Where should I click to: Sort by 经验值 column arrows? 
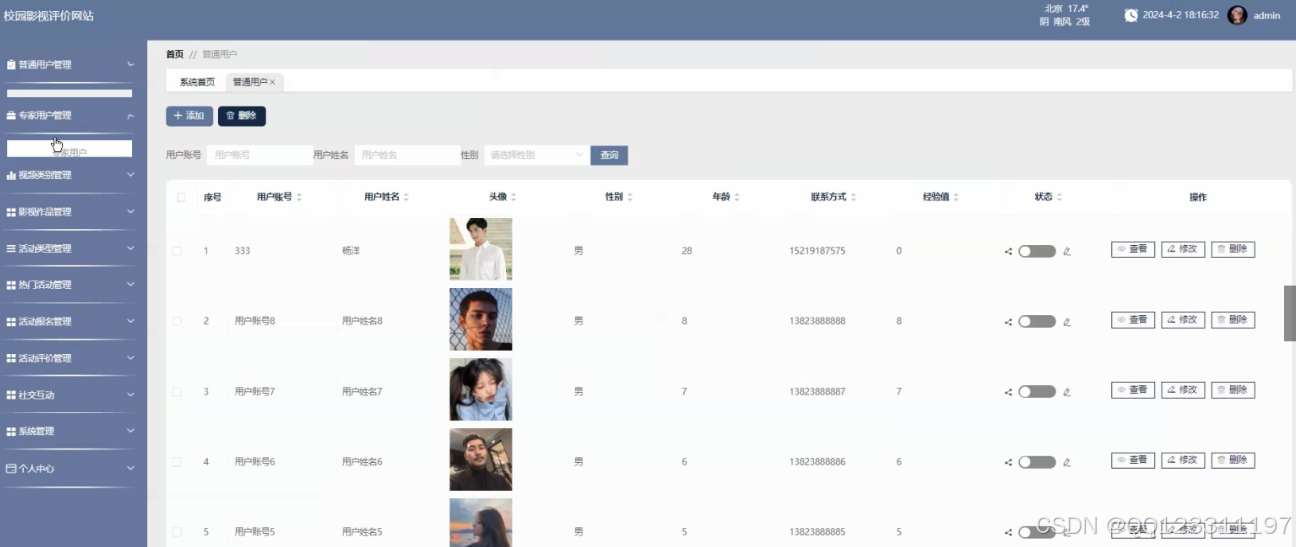coord(956,197)
